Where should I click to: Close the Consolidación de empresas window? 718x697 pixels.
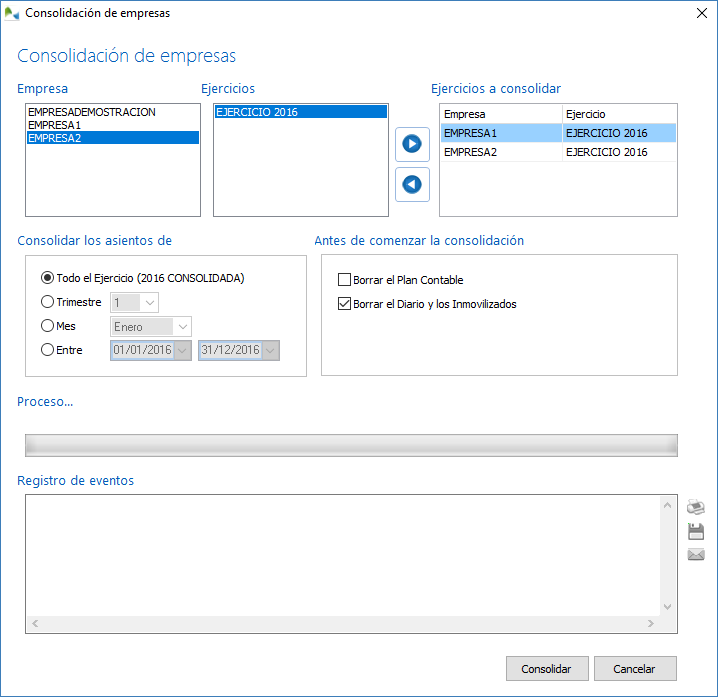(x=700, y=13)
